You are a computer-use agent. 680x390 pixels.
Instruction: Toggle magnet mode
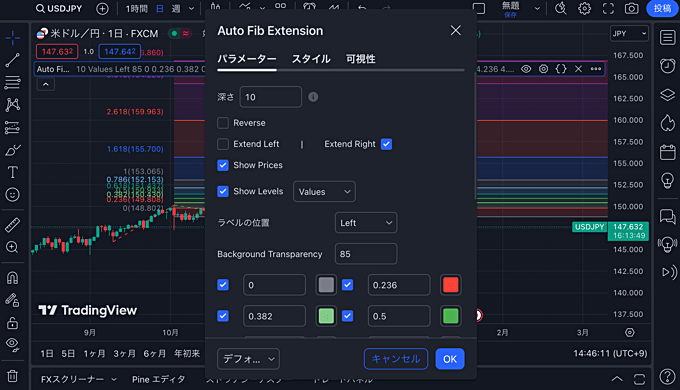click(13, 278)
